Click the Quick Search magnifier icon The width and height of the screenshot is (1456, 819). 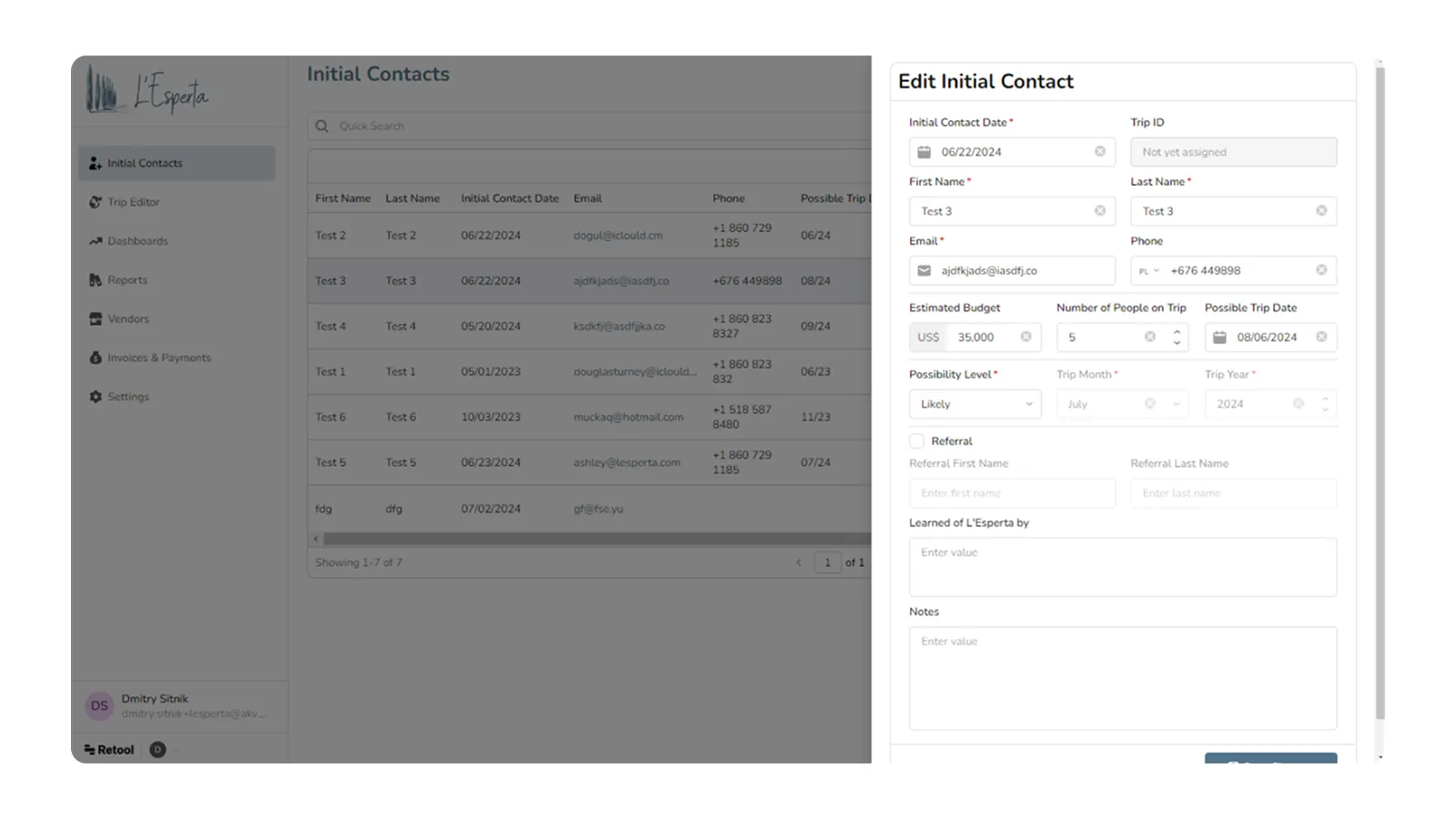click(x=322, y=126)
